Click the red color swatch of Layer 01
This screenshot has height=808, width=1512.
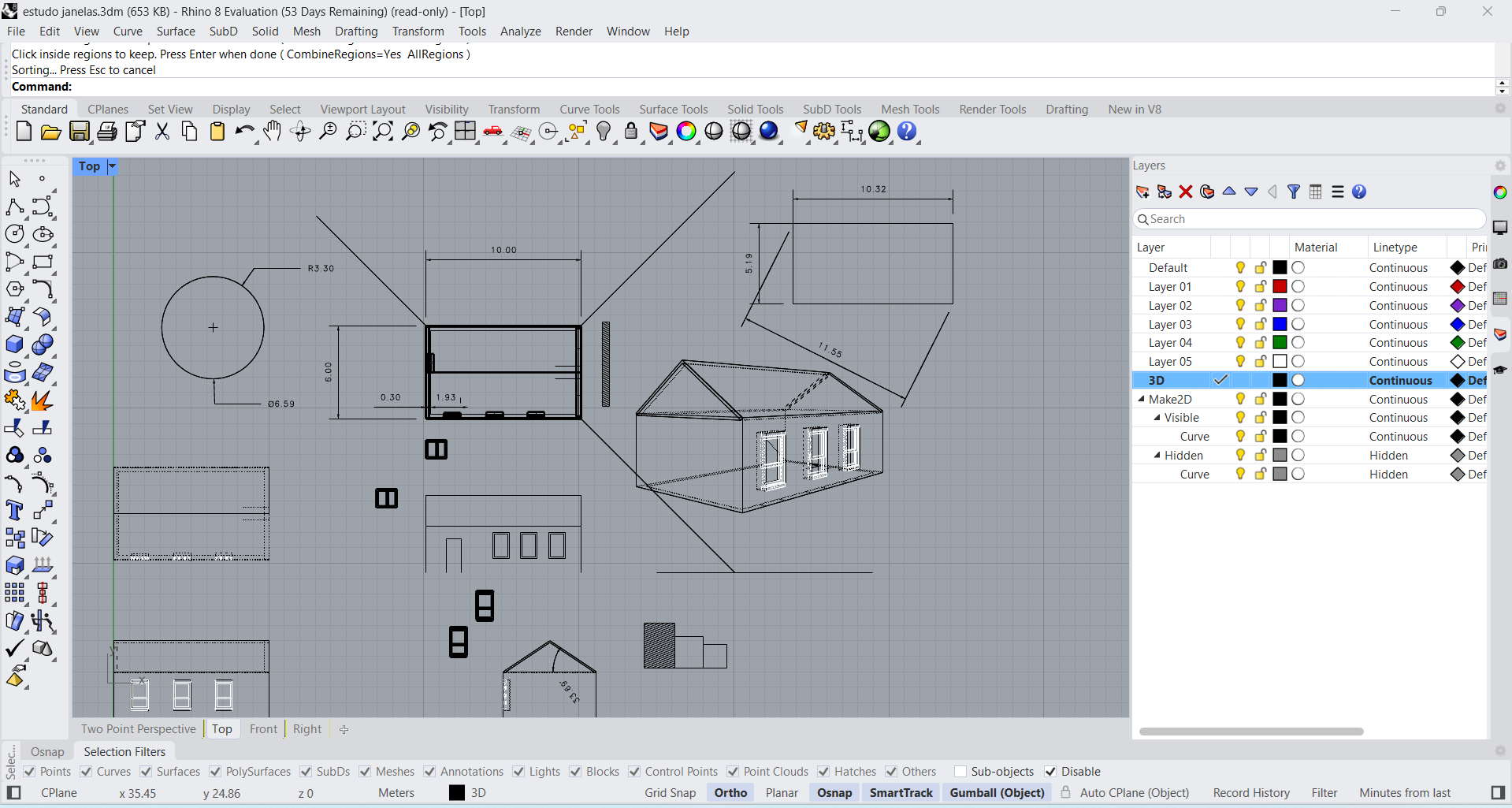point(1280,287)
